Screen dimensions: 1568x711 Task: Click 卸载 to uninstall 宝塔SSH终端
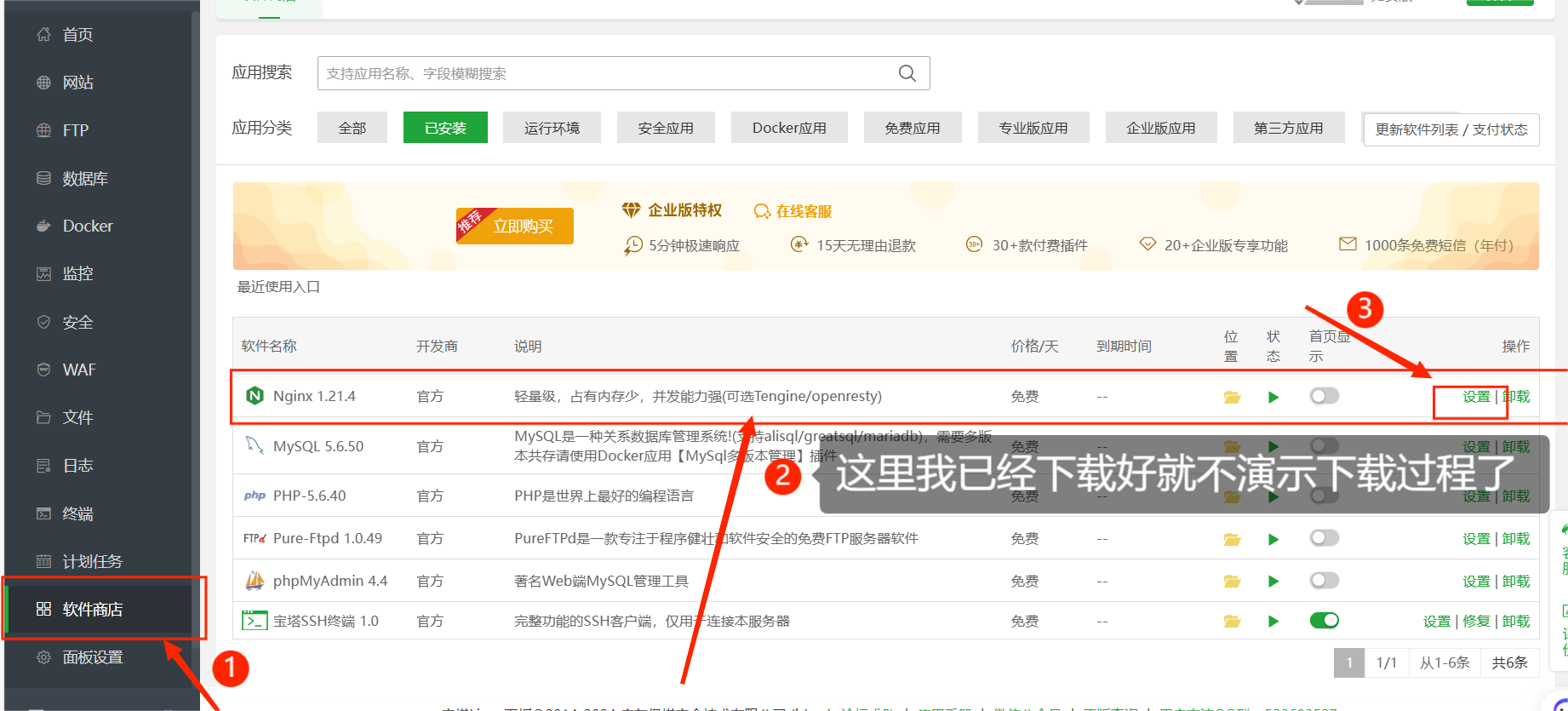point(1516,622)
